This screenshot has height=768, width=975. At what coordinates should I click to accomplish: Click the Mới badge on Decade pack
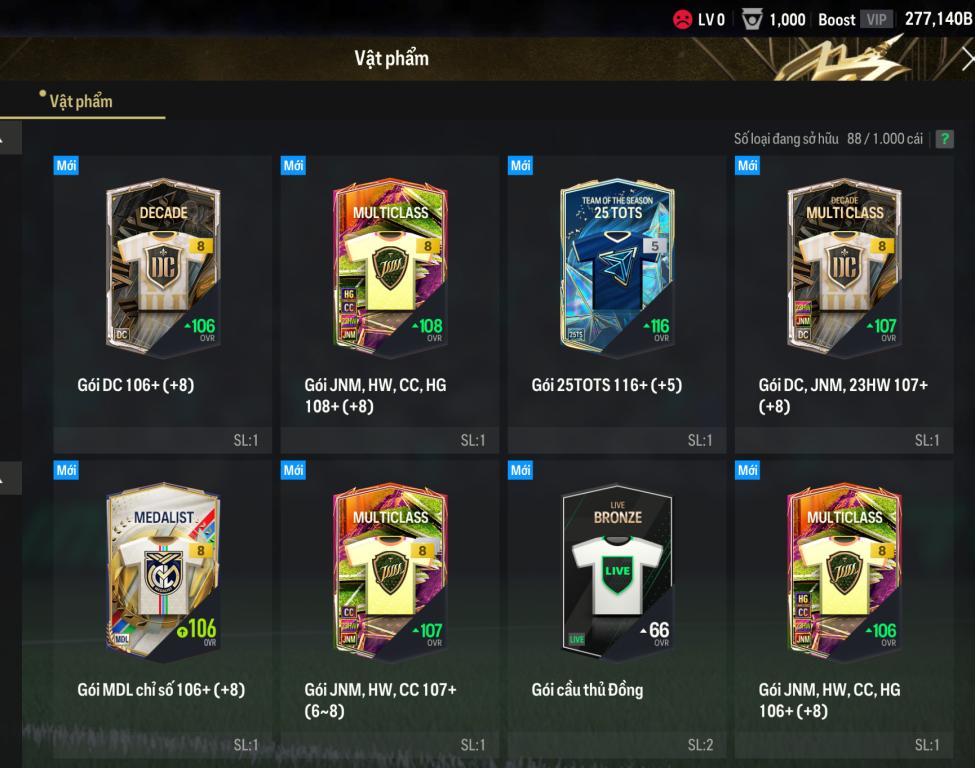pyautogui.click(x=66, y=165)
